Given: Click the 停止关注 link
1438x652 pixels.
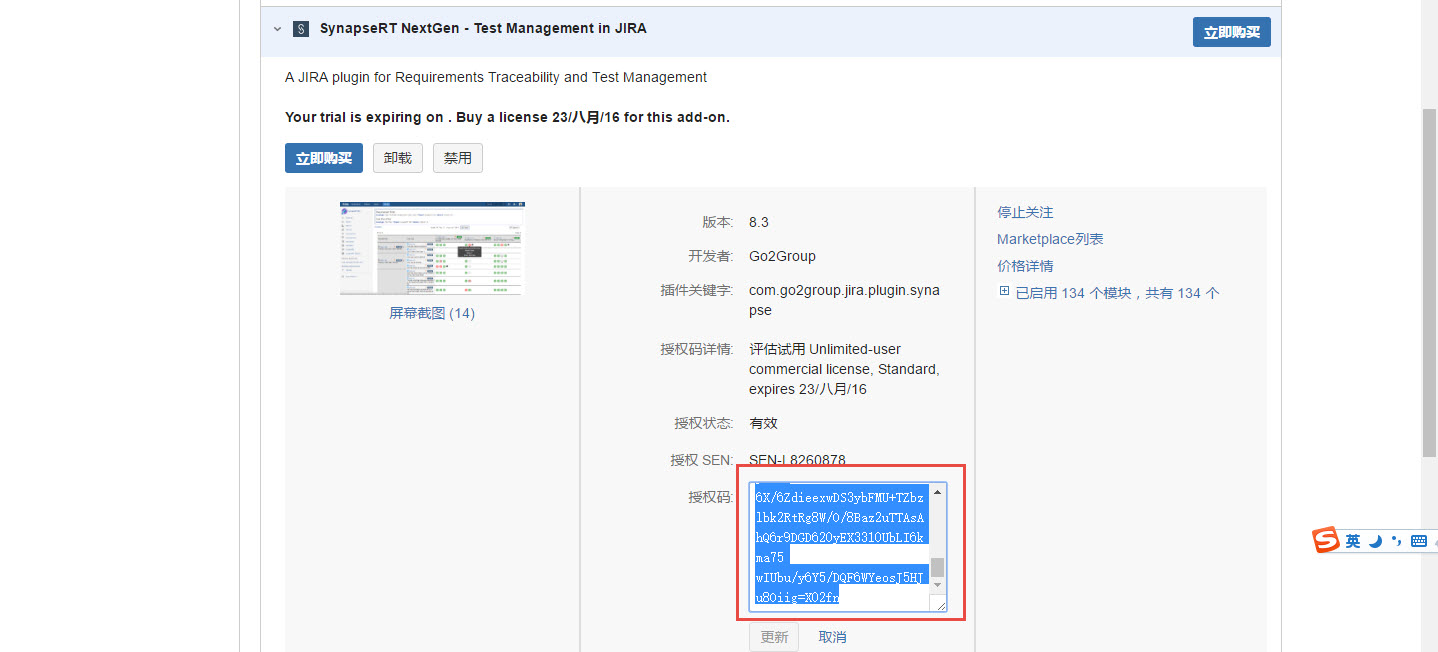Looking at the screenshot, I should (1025, 212).
